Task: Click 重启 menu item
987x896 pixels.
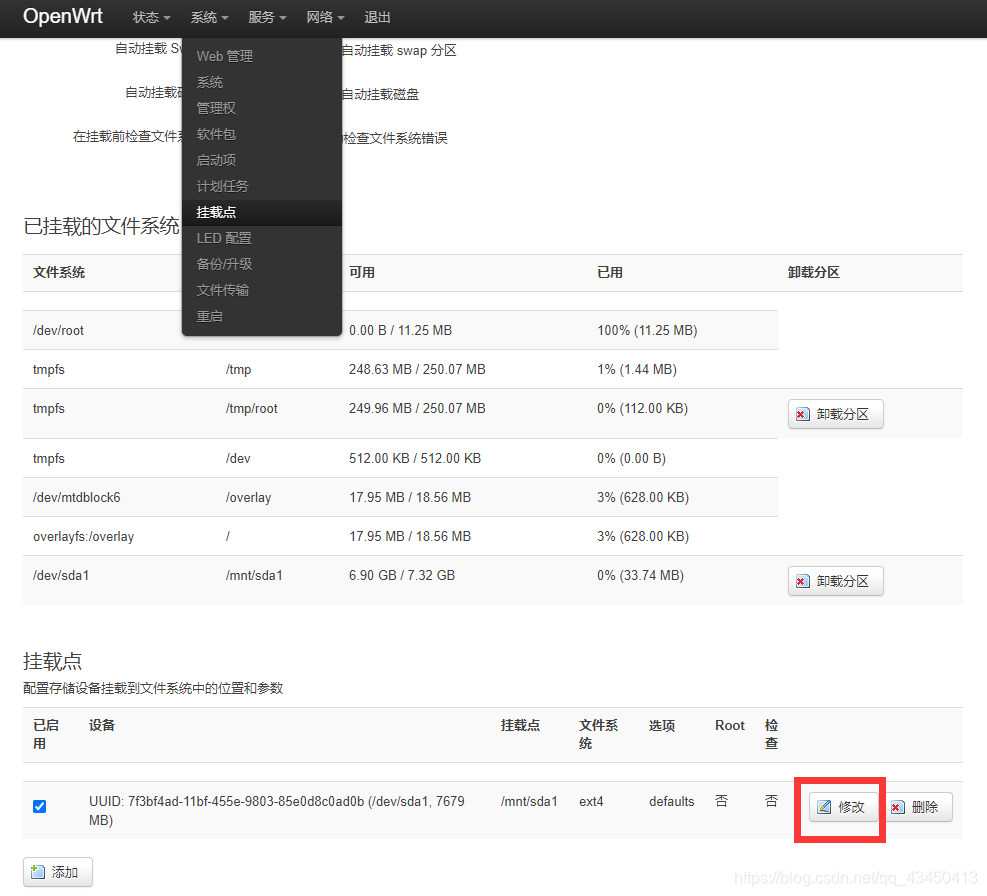Action: (262, 316)
